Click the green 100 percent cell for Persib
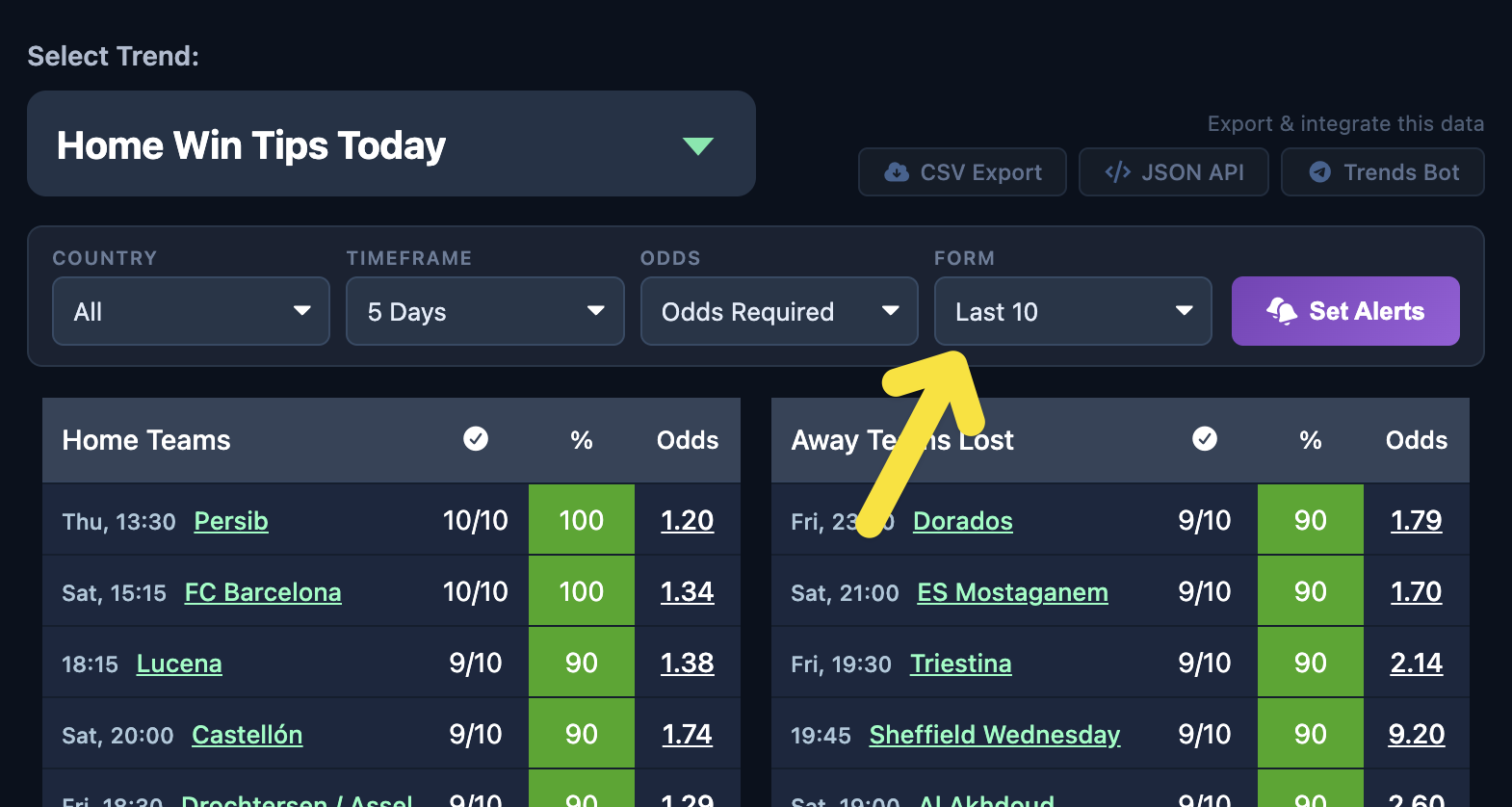Viewport: 1512px width, 807px height. coord(581,521)
